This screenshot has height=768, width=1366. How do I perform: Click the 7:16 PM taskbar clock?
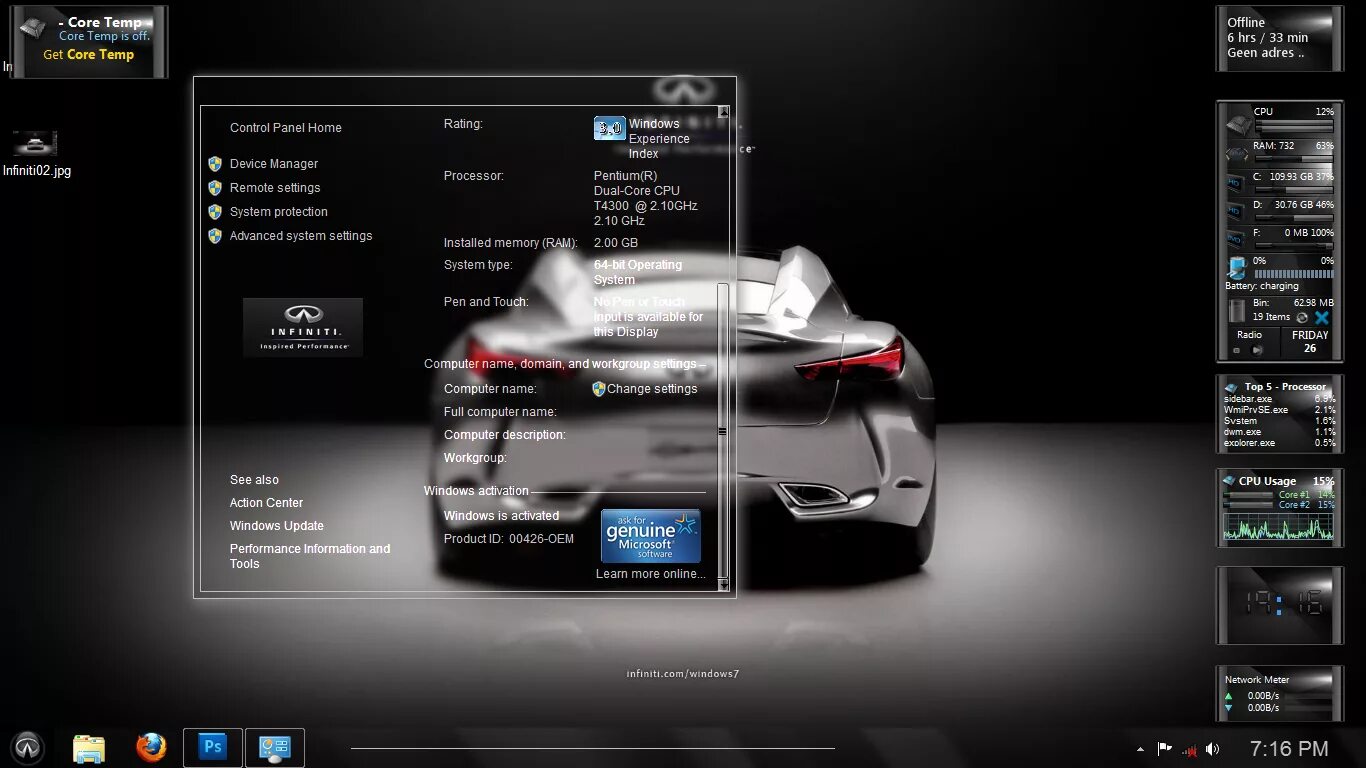pyautogui.click(x=1289, y=748)
